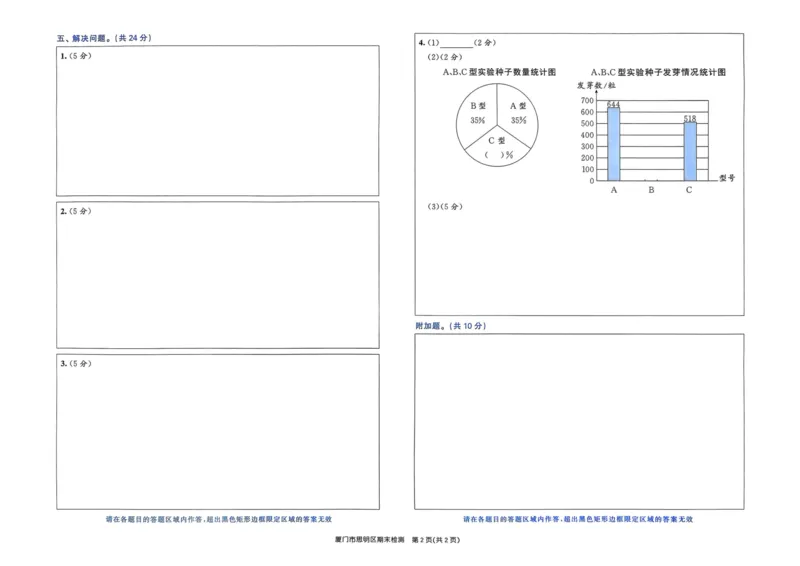800x566 pixels.
Task: Click the blue bar for type A (644)
Action: [613, 144]
